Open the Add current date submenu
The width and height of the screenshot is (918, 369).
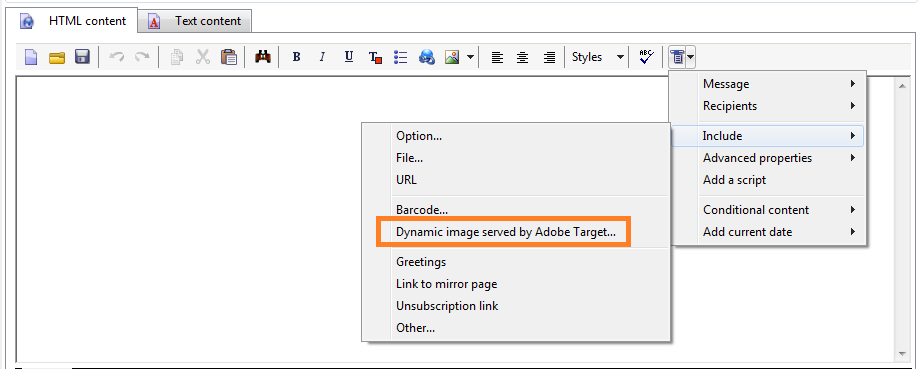point(768,232)
